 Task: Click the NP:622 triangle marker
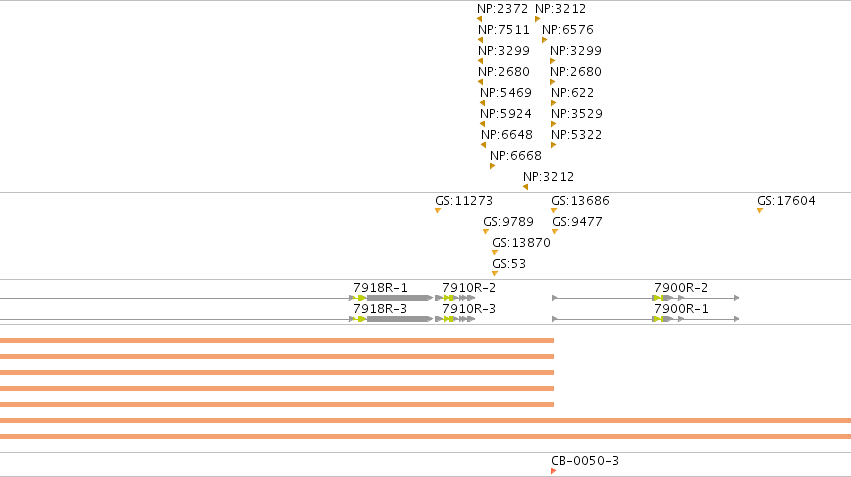pyautogui.click(x=554, y=103)
